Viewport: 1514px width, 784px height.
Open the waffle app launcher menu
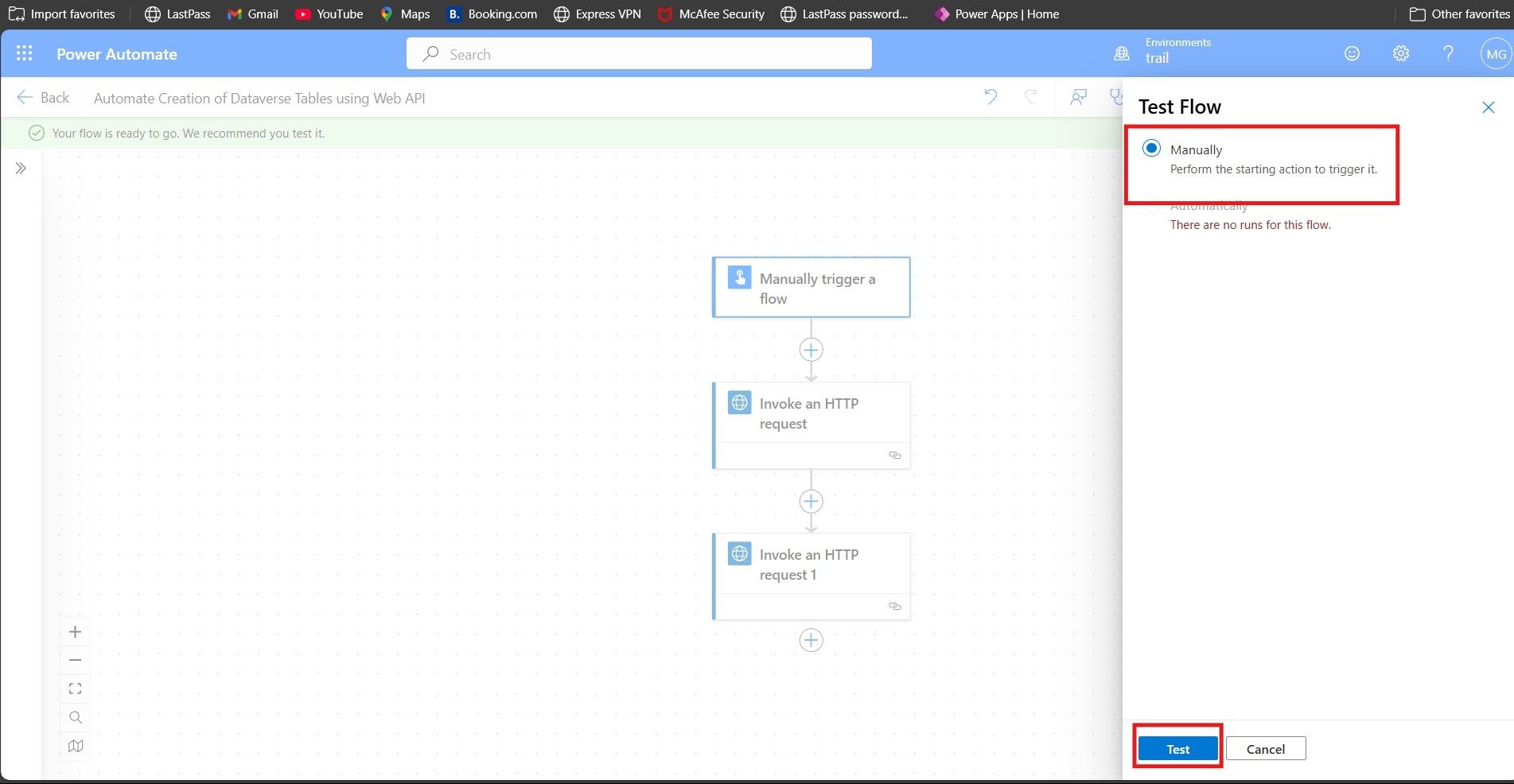click(x=24, y=53)
